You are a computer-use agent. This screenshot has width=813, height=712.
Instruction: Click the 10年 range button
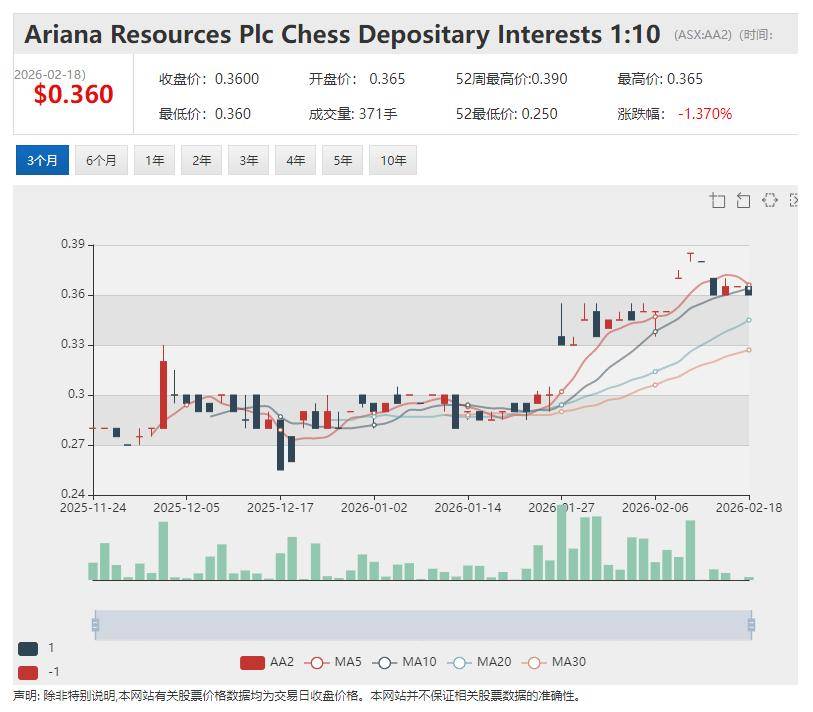tap(392, 160)
